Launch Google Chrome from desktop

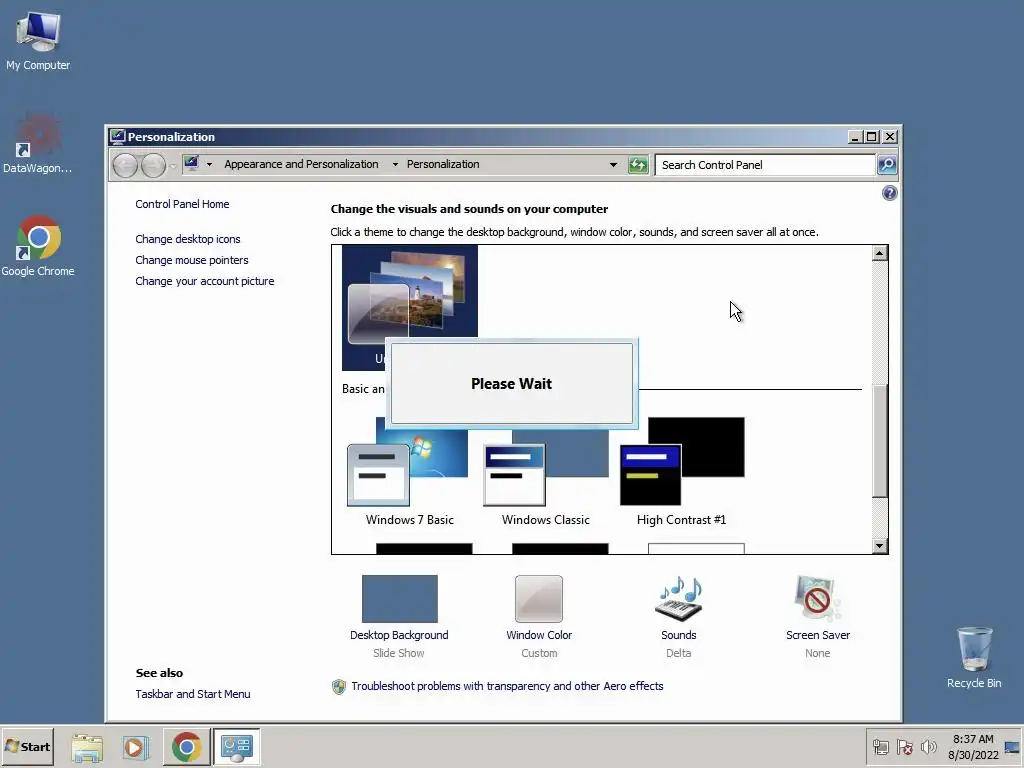tap(37, 246)
